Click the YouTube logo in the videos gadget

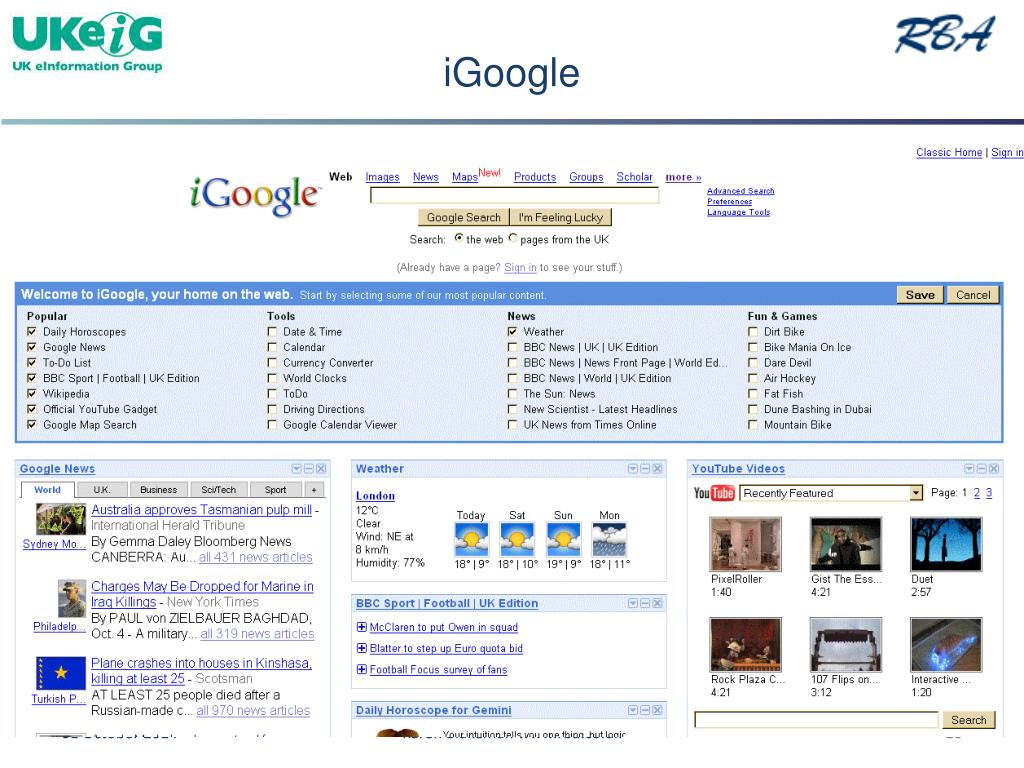click(714, 493)
